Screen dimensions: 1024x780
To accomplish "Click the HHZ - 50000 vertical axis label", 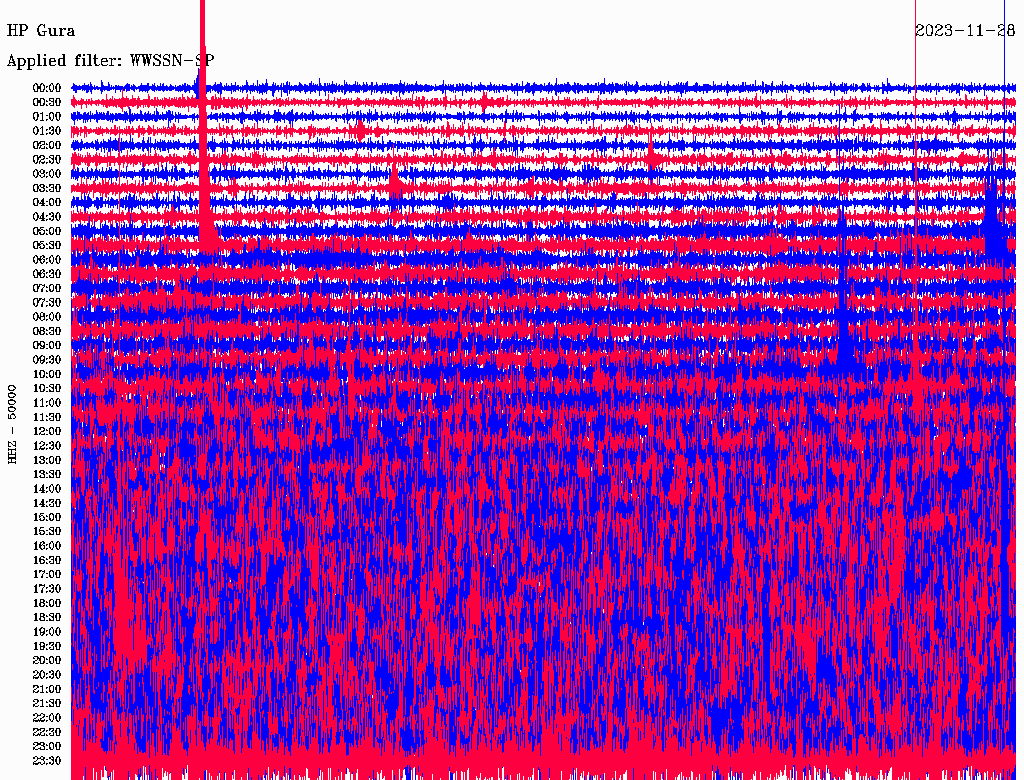I will 14,423.
